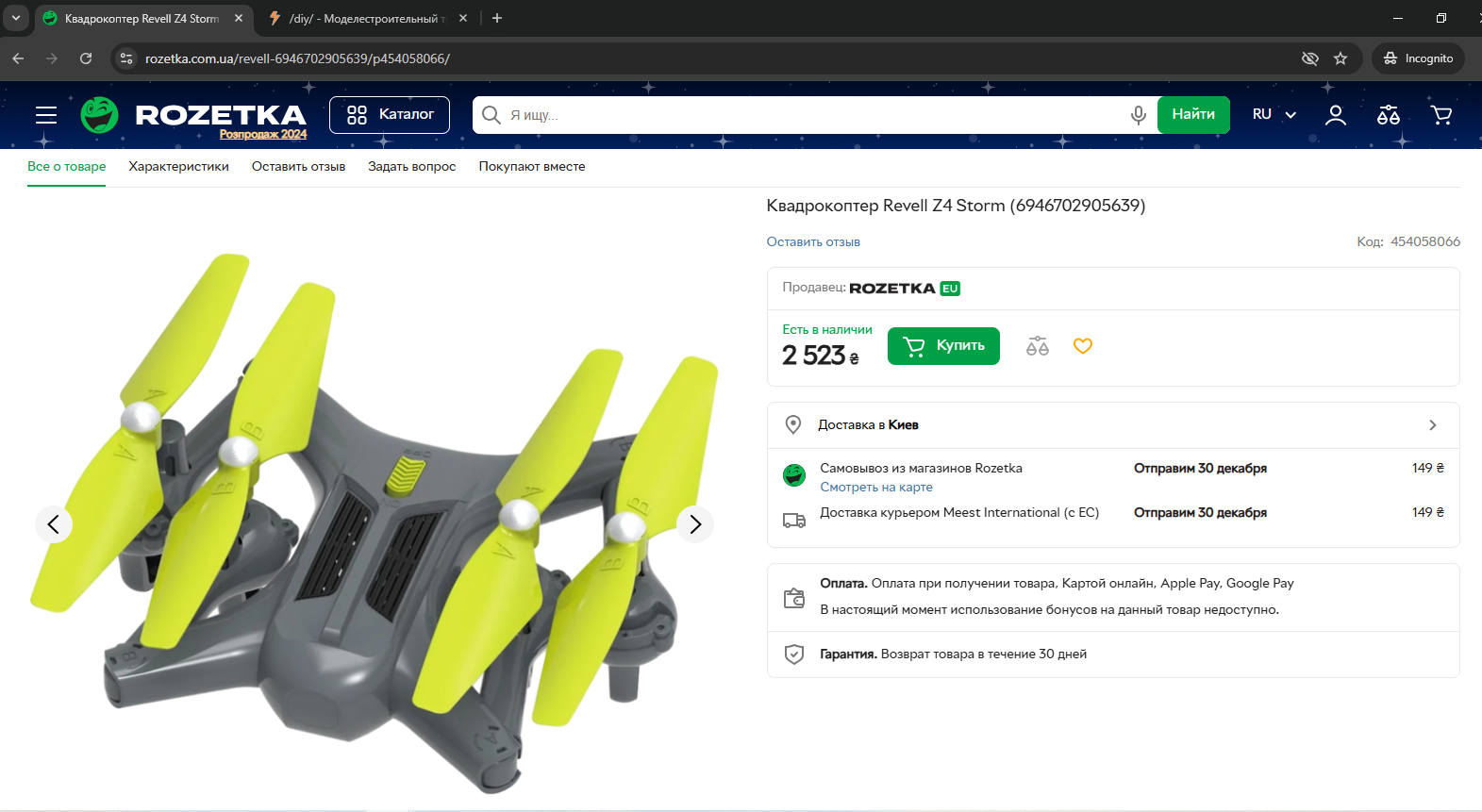Click the product title 'Квадрокоптер Revell Z4 Storm'
Image resolution: width=1482 pixels, height=812 pixels.
(956, 206)
